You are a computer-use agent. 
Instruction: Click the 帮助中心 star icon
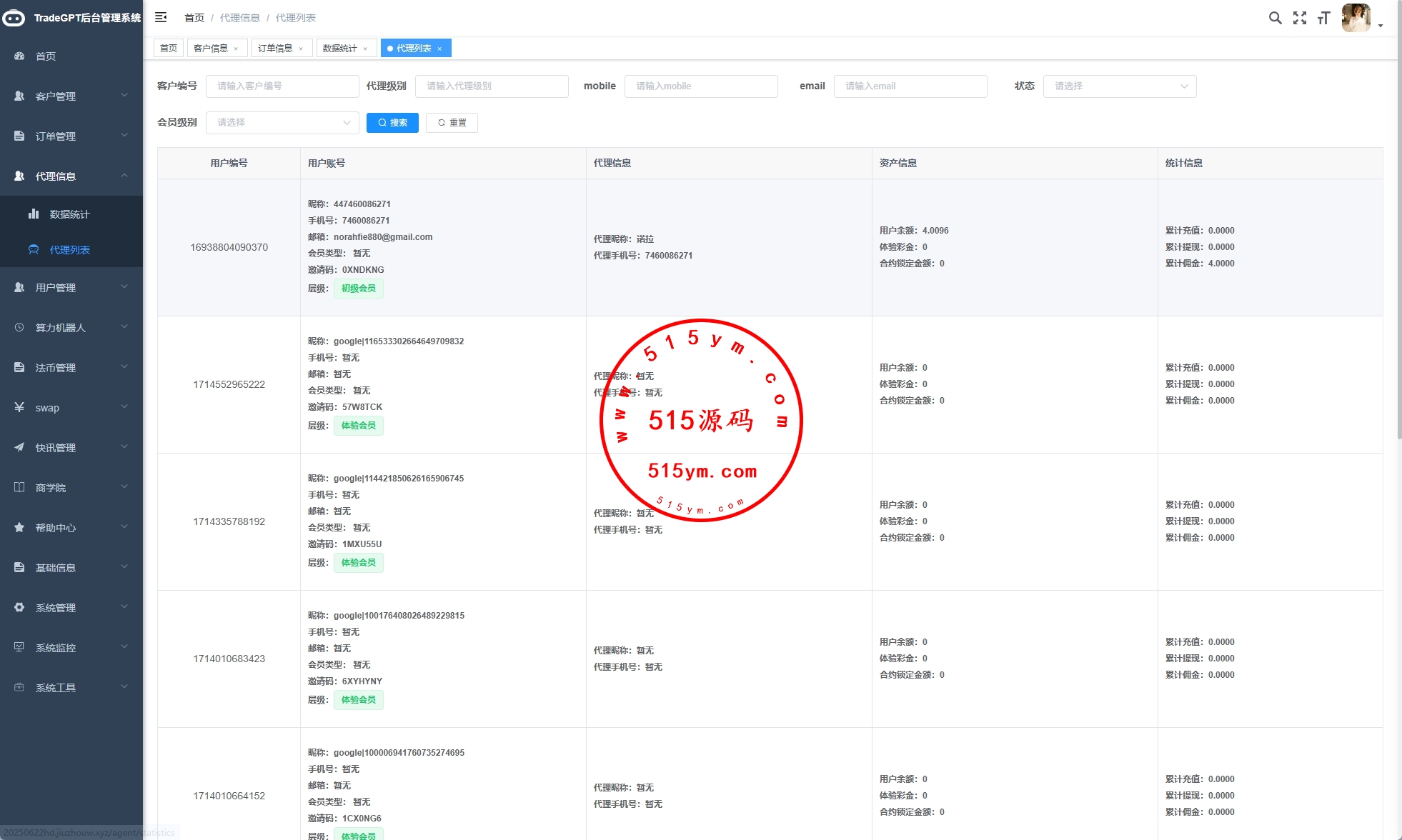(x=19, y=527)
